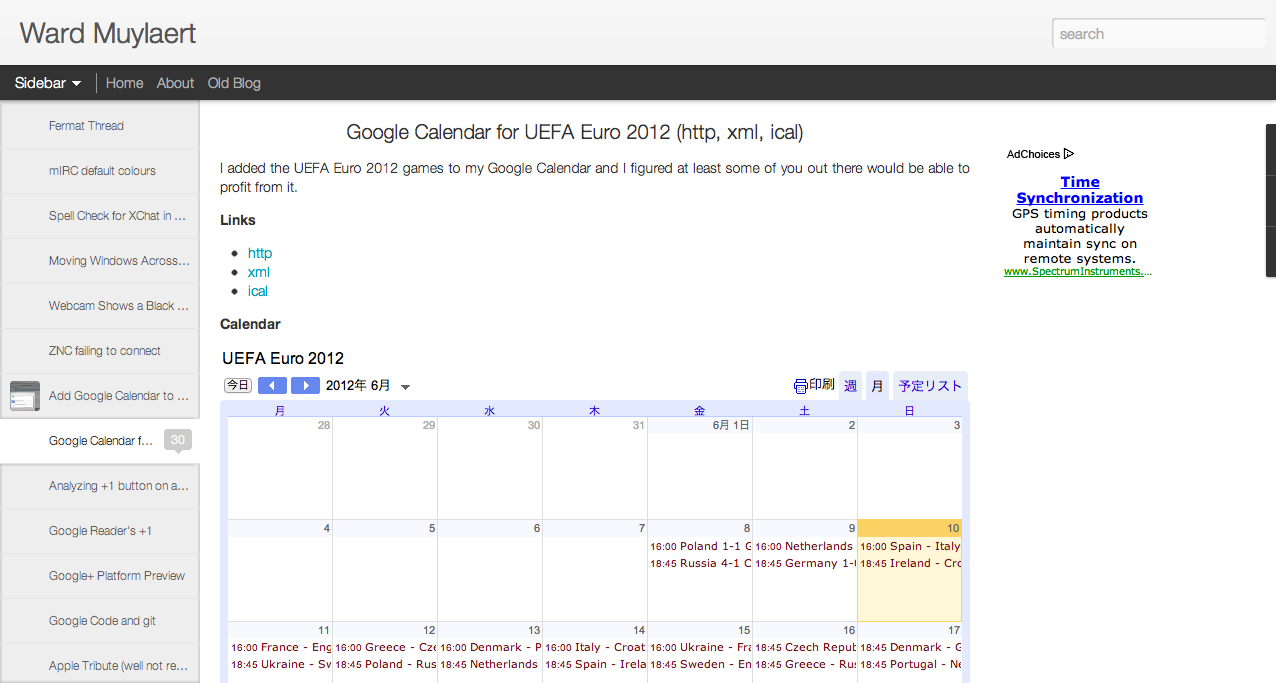Click the 16:00 Spain - Italy event
Image resolution: width=1276 pixels, height=683 pixels.
910,547
